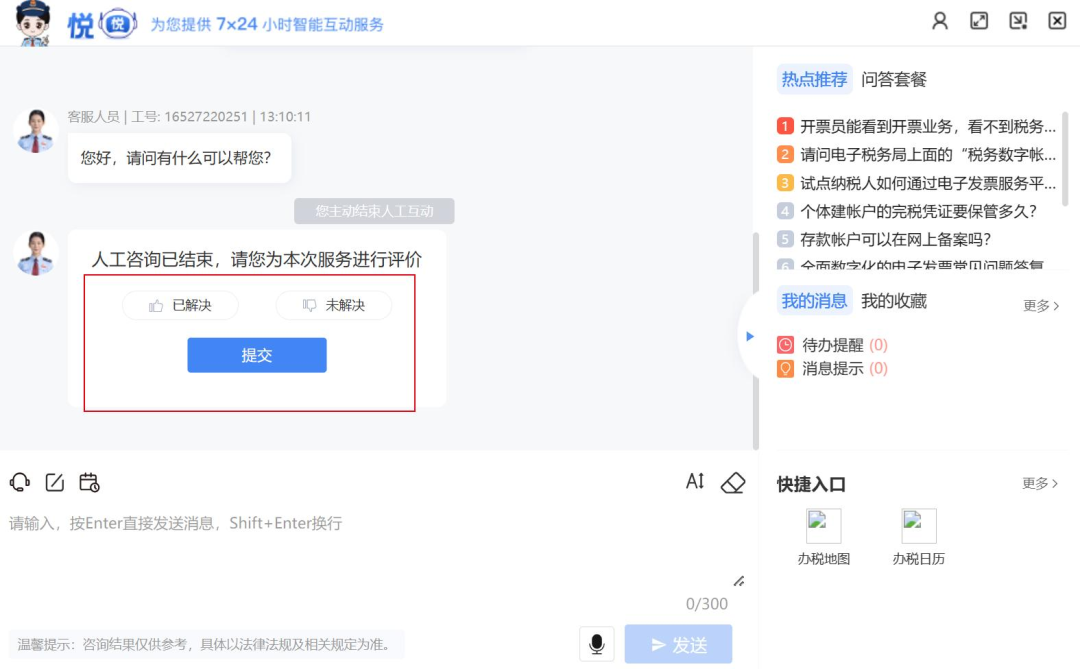Submit the rating with 提交 button

257,355
